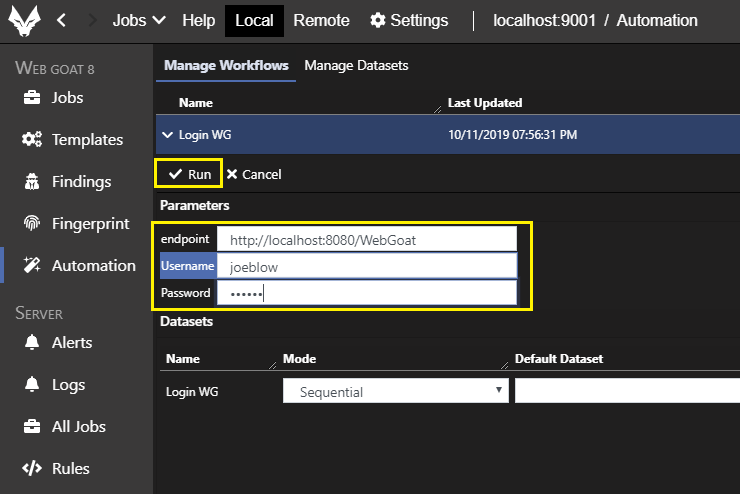The width and height of the screenshot is (740, 494).
Task: Click the datasets Name column header
Action: click(x=183, y=359)
